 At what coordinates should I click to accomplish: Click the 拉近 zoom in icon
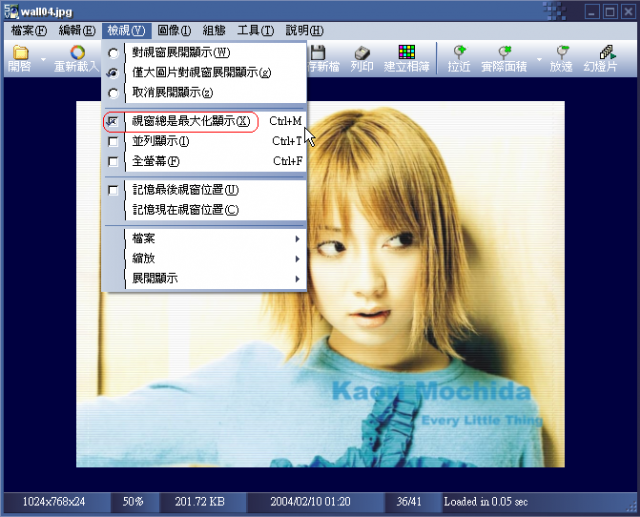(460, 53)
